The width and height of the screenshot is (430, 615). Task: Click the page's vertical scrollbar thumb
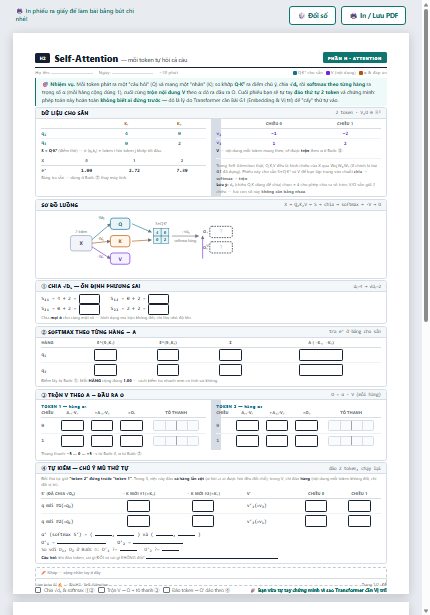[x=426, y=165]
